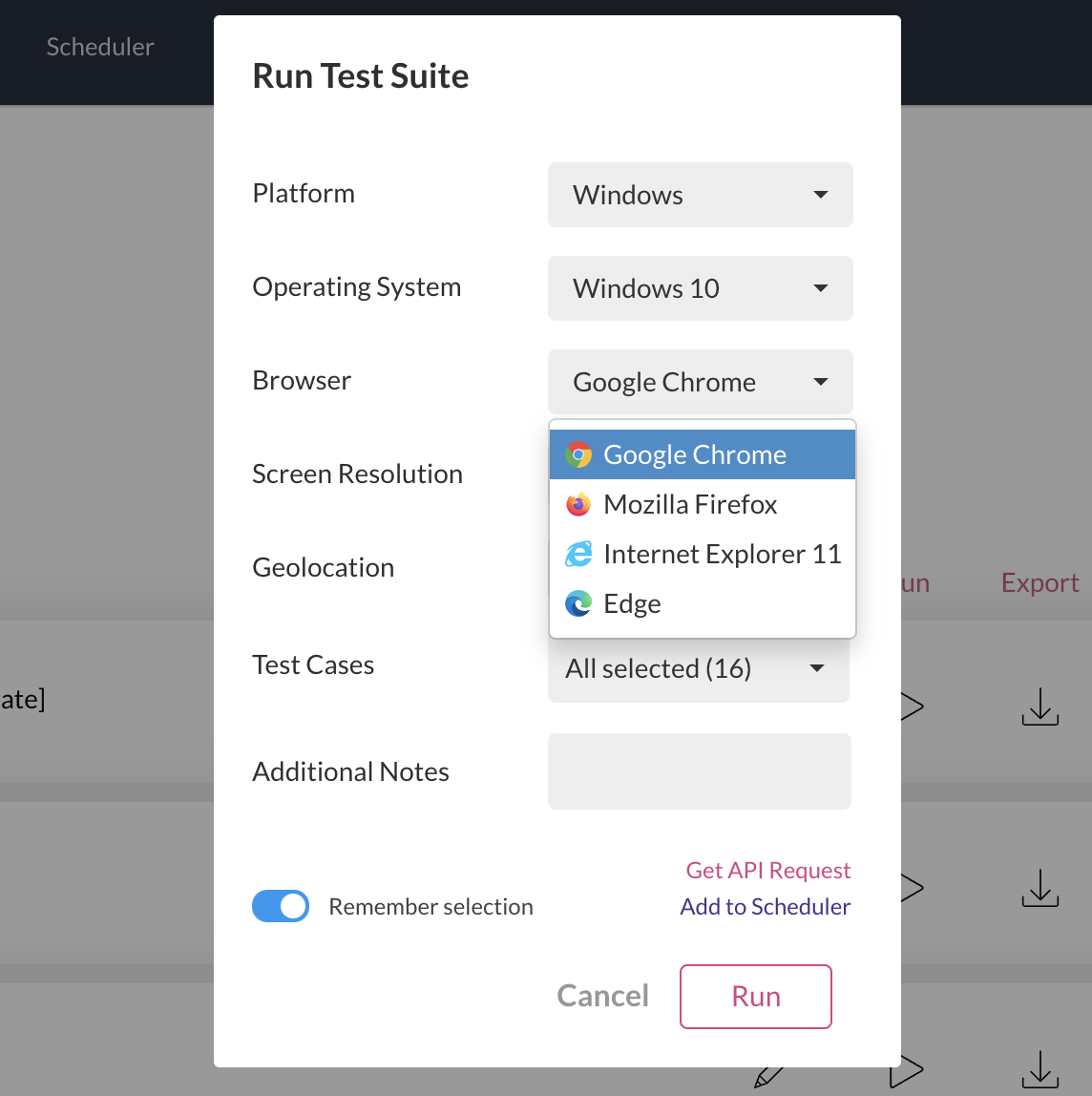Viewport: 1092px width, 1096px height.
Task: Open Test Cases All selected dropdown
Action: click(x=699, y=669)
